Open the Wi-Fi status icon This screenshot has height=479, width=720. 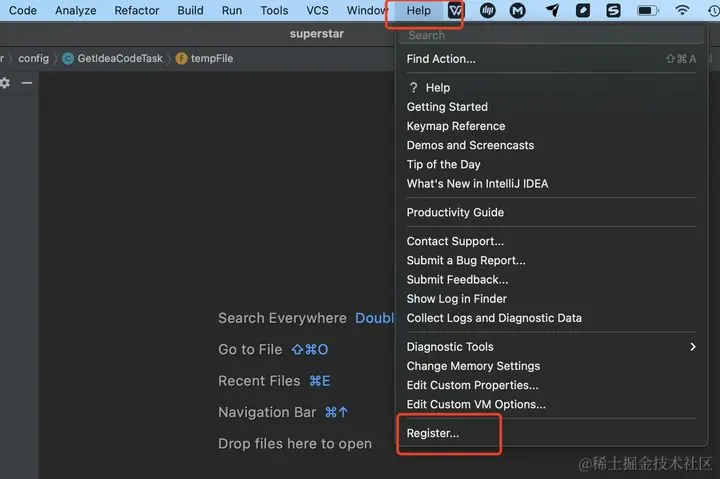[682, 10]
